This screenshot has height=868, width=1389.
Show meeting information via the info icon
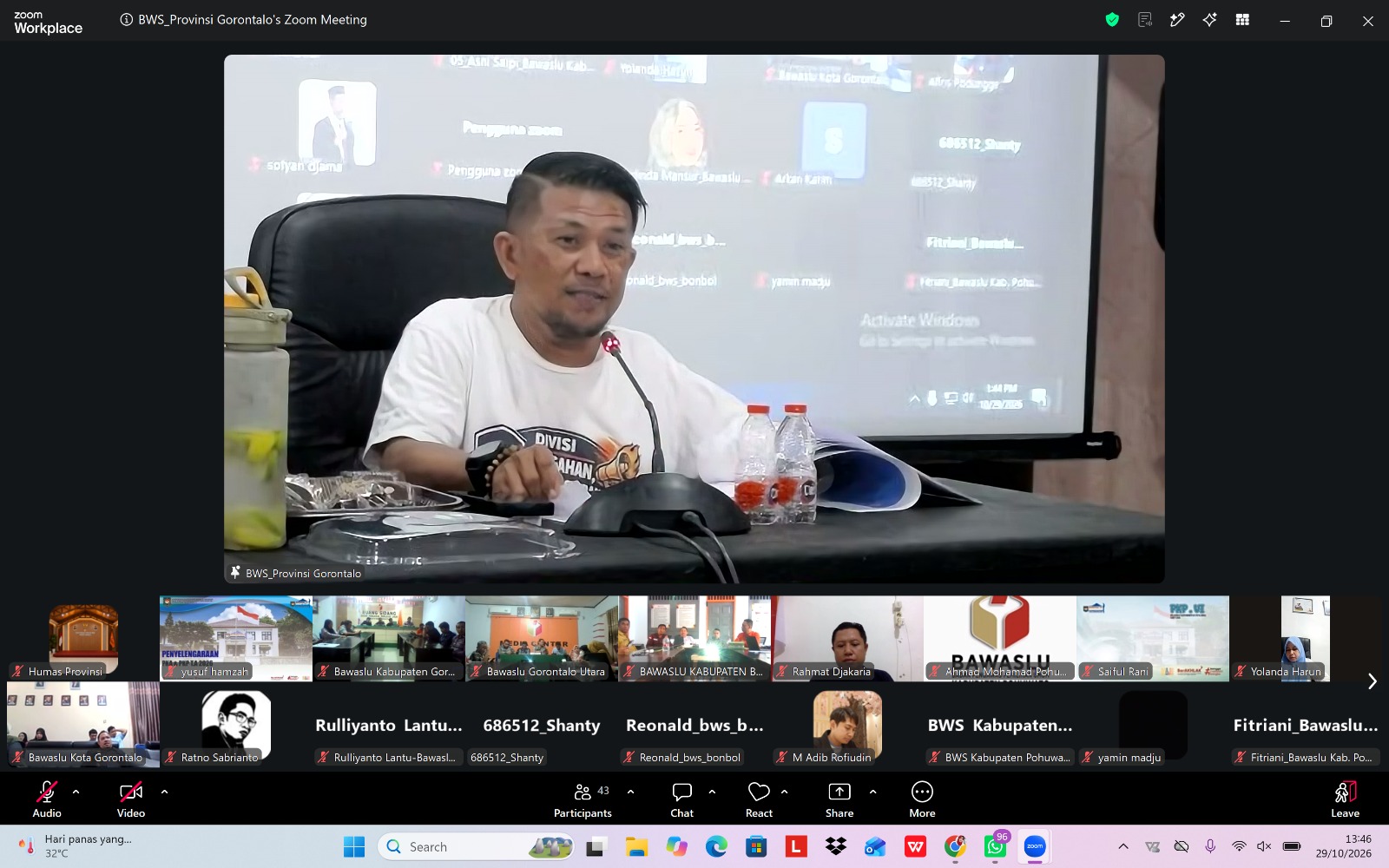127,20
